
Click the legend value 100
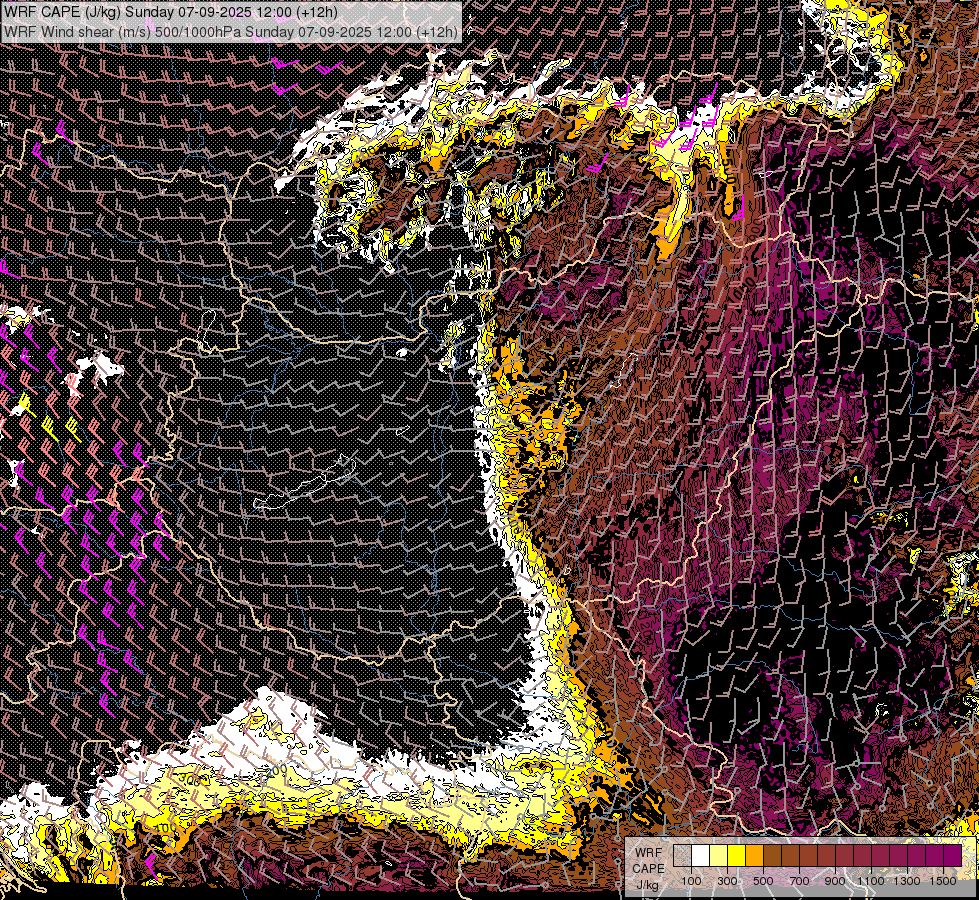[691, 881]
